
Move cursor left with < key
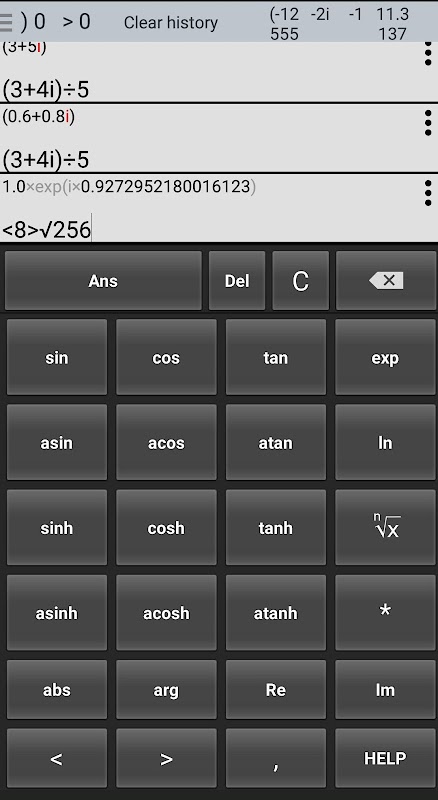point(57,758)
